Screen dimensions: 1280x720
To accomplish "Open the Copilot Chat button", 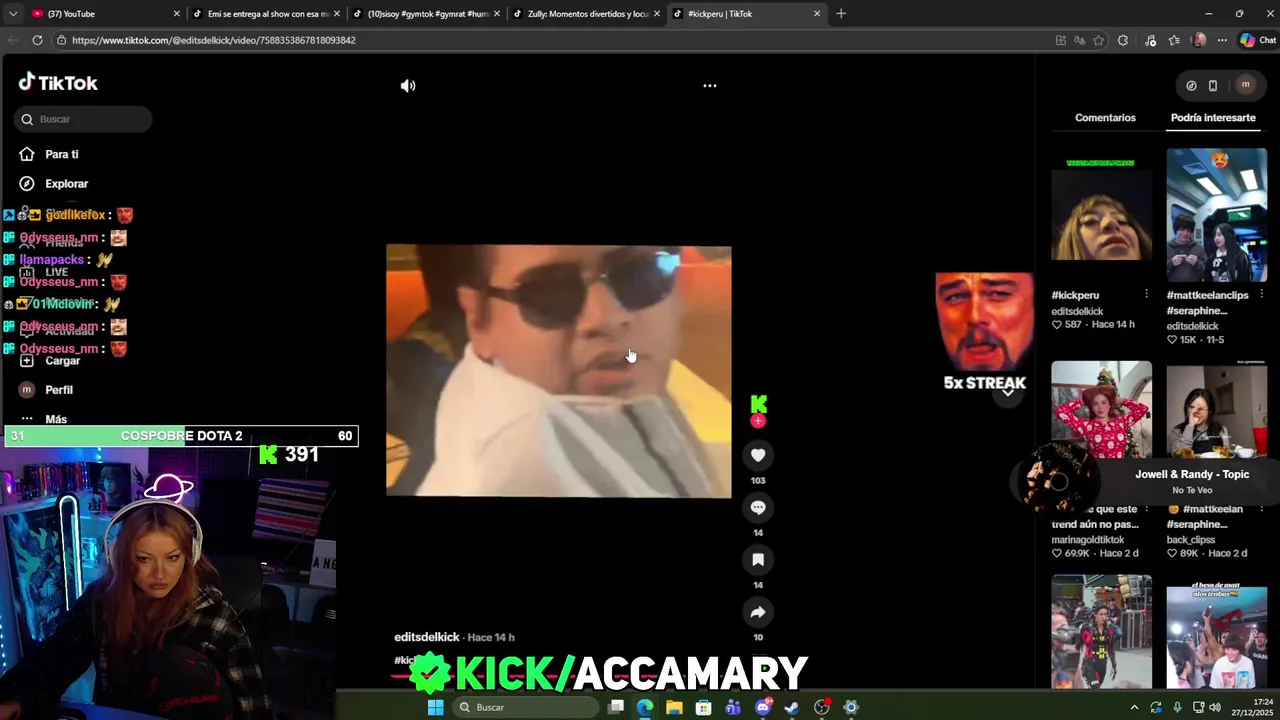I will [x=1258, y=40].
